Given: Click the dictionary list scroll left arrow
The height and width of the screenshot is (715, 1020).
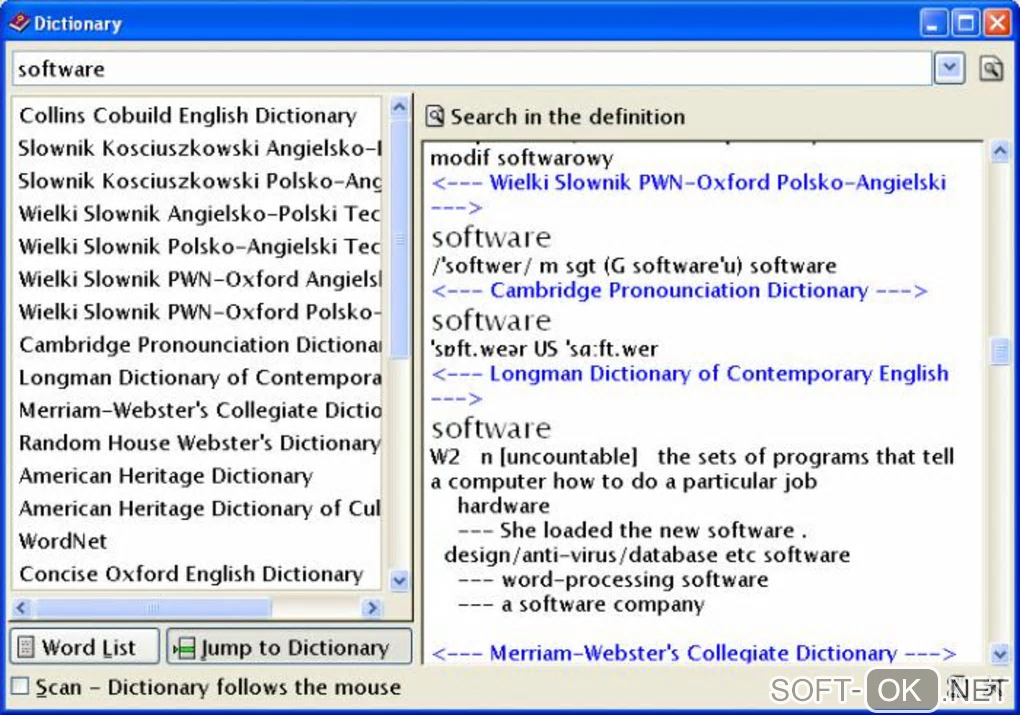Looking at the screenshot, I should pos(21,608).
